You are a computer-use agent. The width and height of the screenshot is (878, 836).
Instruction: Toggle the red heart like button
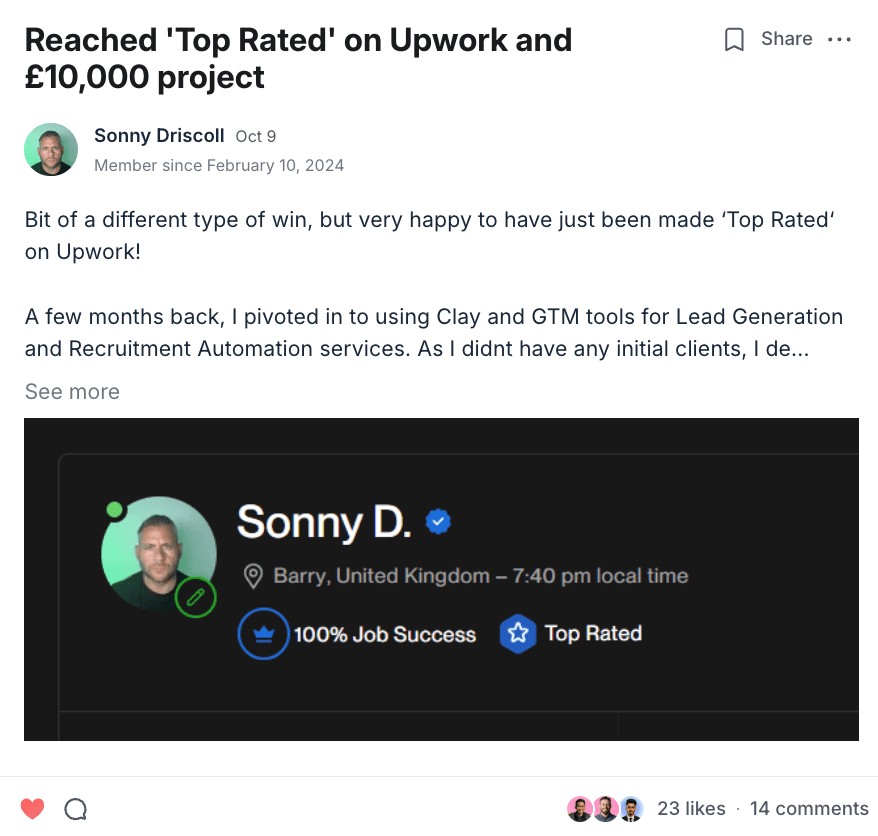click(x=33, y=808)
